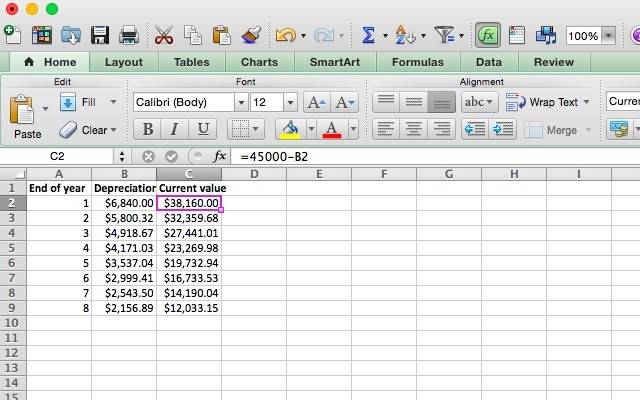
Task: Paste using the clipboard icon in the top toolbar
Action: [x=222, y=35]
